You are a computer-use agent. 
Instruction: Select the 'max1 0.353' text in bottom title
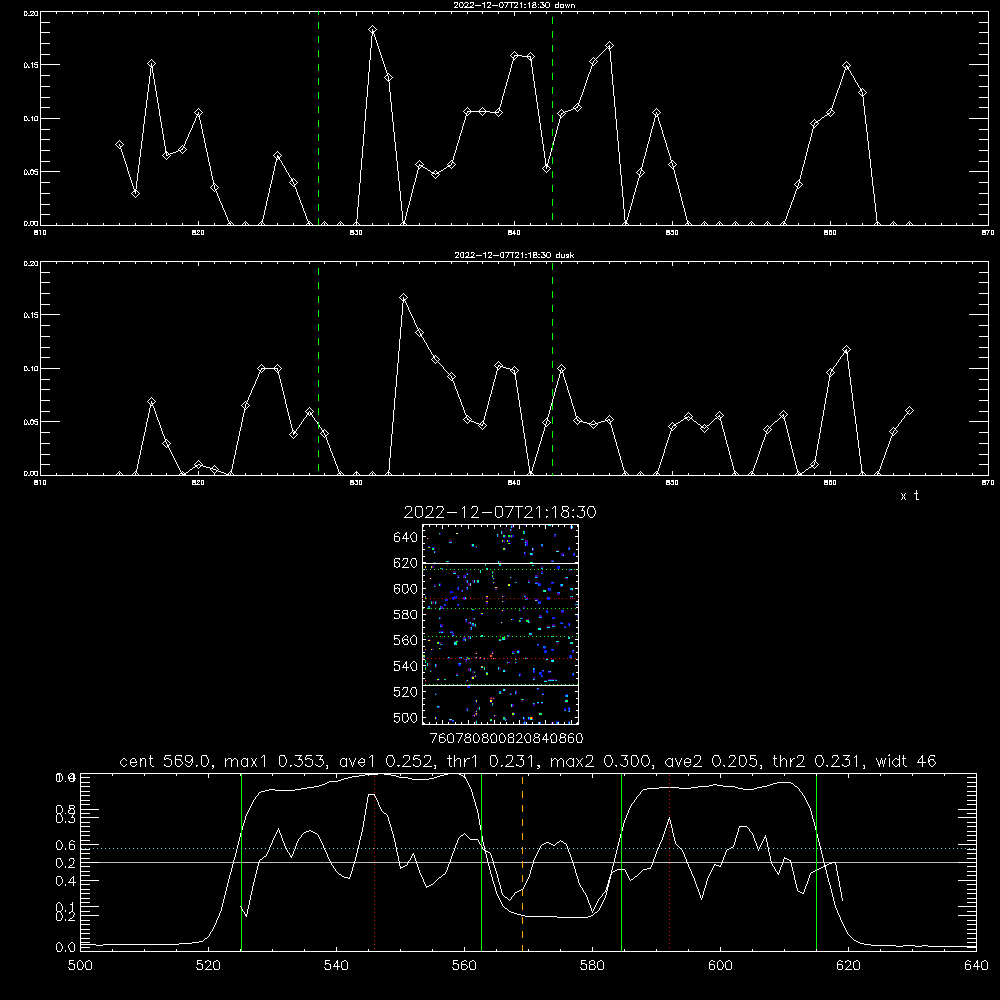pyautogui.click(x=276, y=761)
